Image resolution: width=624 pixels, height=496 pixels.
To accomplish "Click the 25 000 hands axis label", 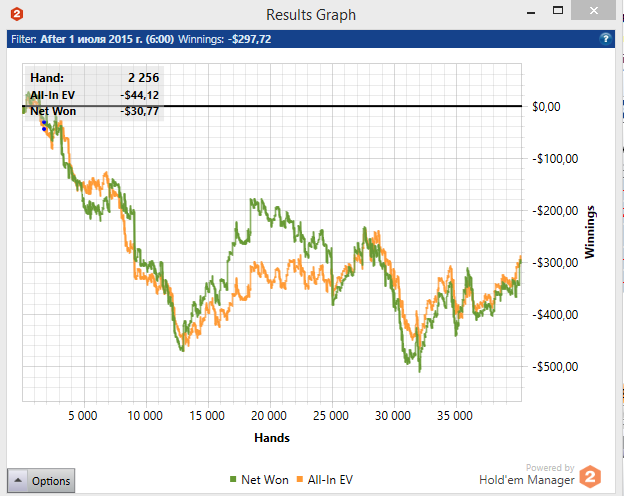I will [331, 416].
